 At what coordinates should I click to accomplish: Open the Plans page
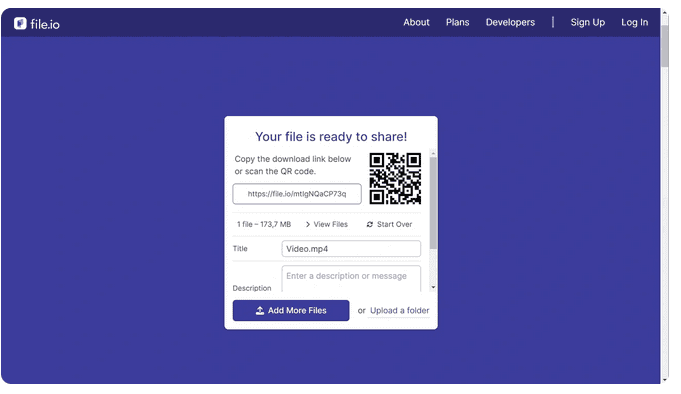click(457, 22)
